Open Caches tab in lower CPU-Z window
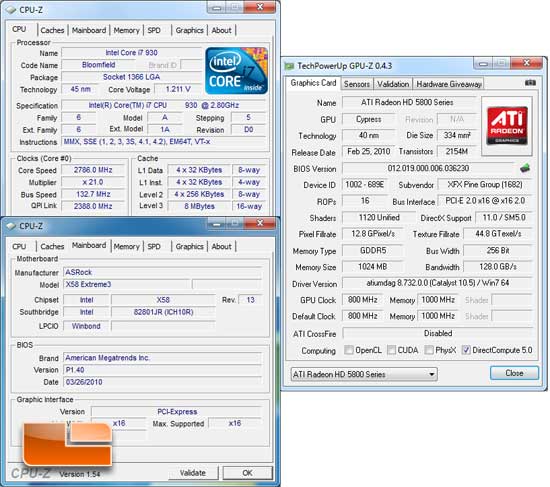 pos(52,246)
